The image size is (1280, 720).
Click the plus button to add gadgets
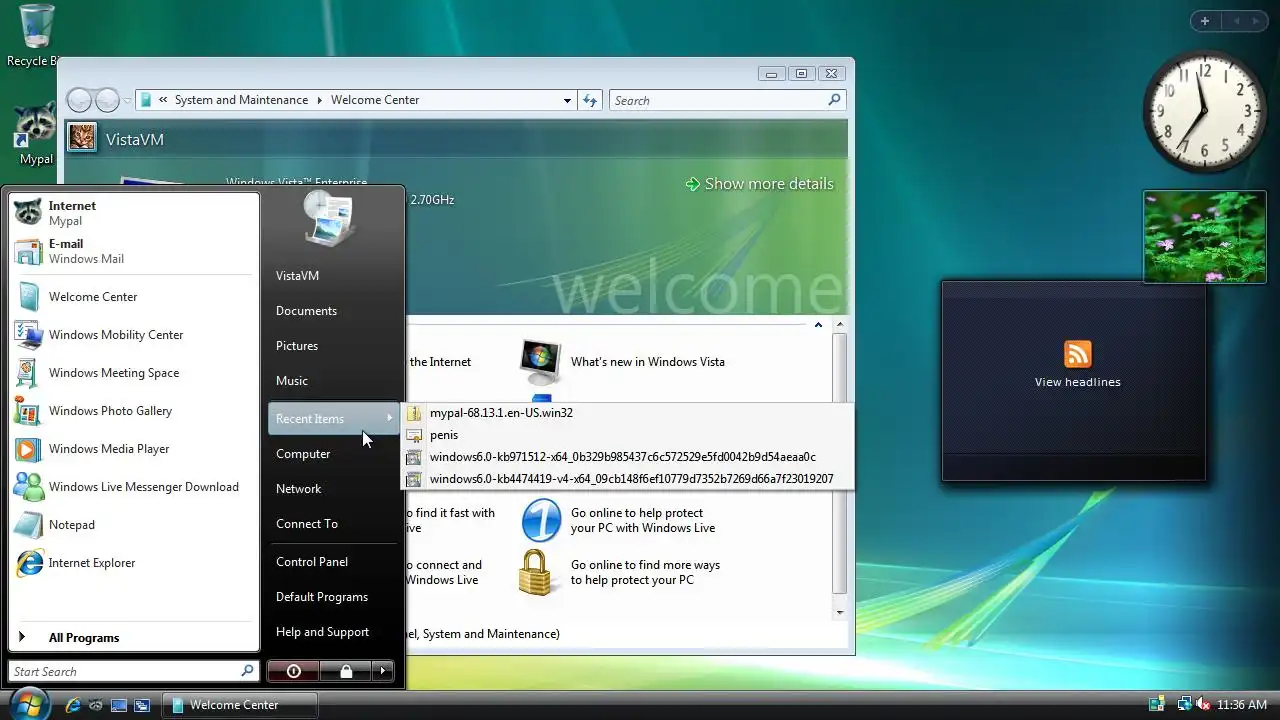click(x=1205, y=21)
